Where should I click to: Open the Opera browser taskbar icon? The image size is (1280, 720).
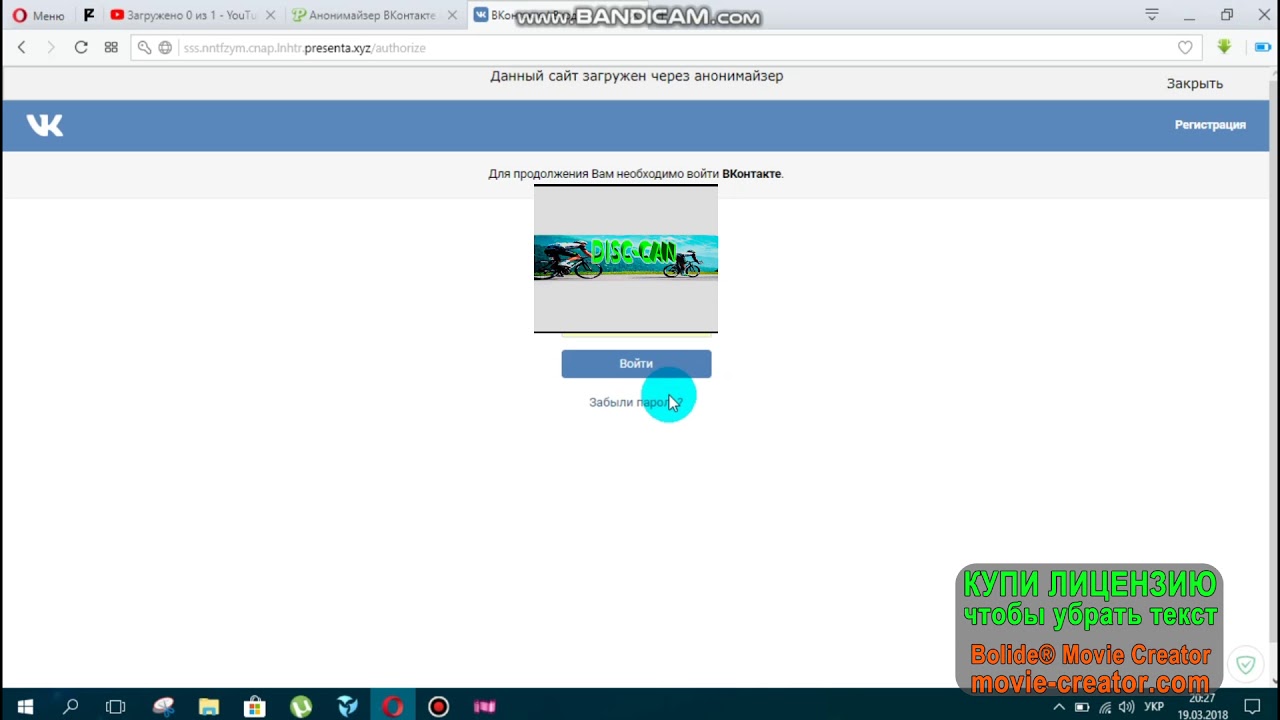(393, 706)
